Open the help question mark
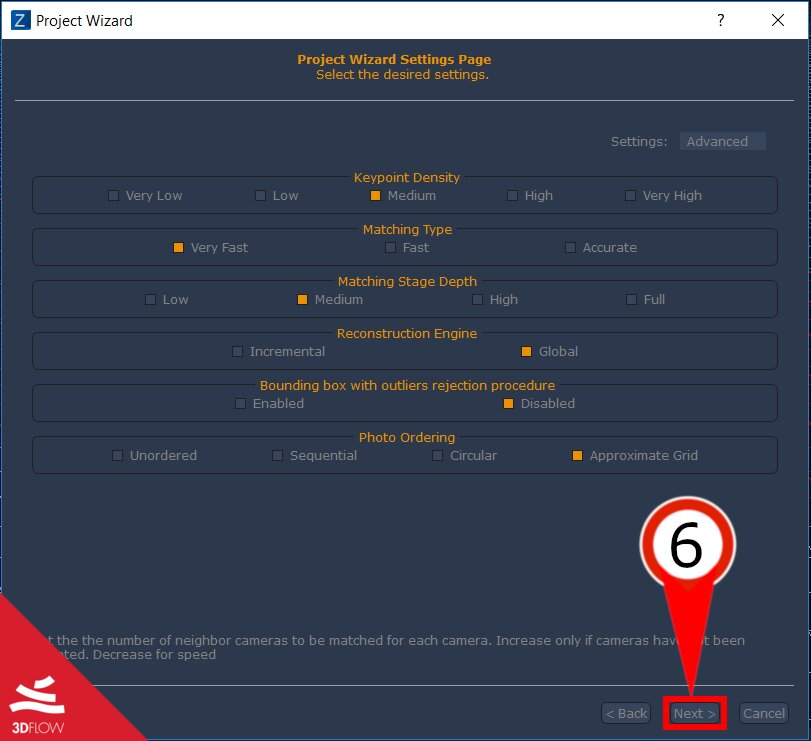This screenshot has width=811, height=741. point(720,20)
